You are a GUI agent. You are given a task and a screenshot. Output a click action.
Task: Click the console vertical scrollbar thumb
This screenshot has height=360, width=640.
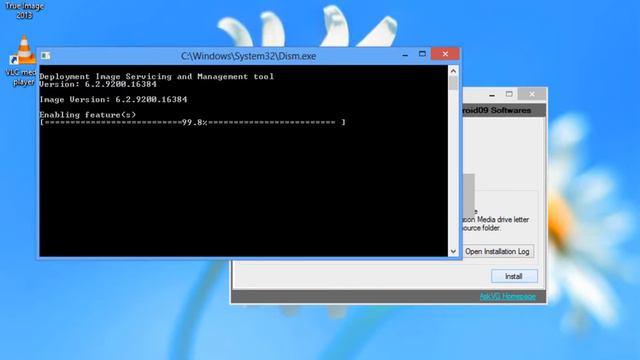(453, 83)
